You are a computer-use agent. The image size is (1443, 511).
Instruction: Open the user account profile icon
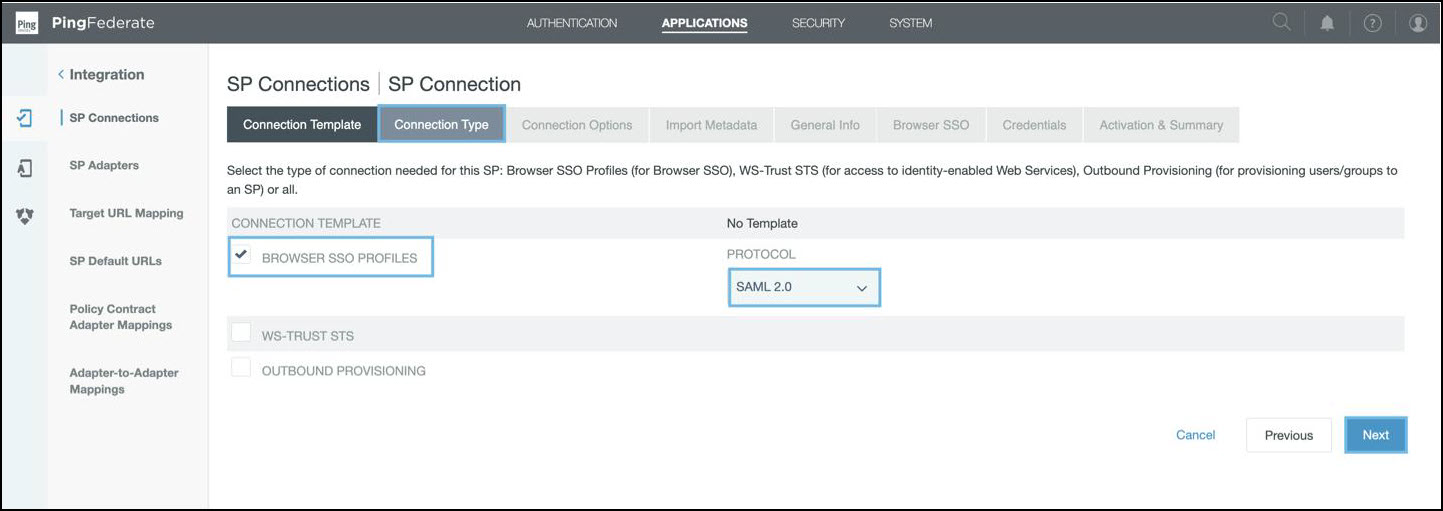pos(1417,23)
